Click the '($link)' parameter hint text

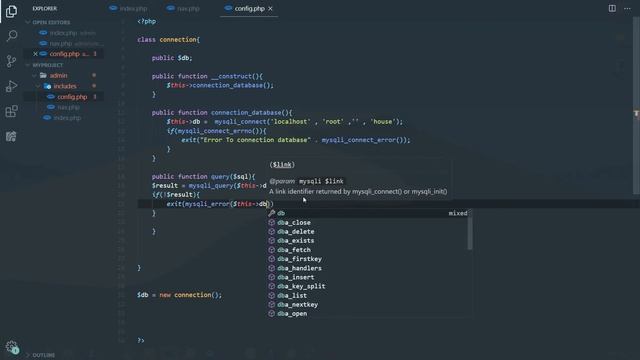pyautogui.click(x=282, y=164)
